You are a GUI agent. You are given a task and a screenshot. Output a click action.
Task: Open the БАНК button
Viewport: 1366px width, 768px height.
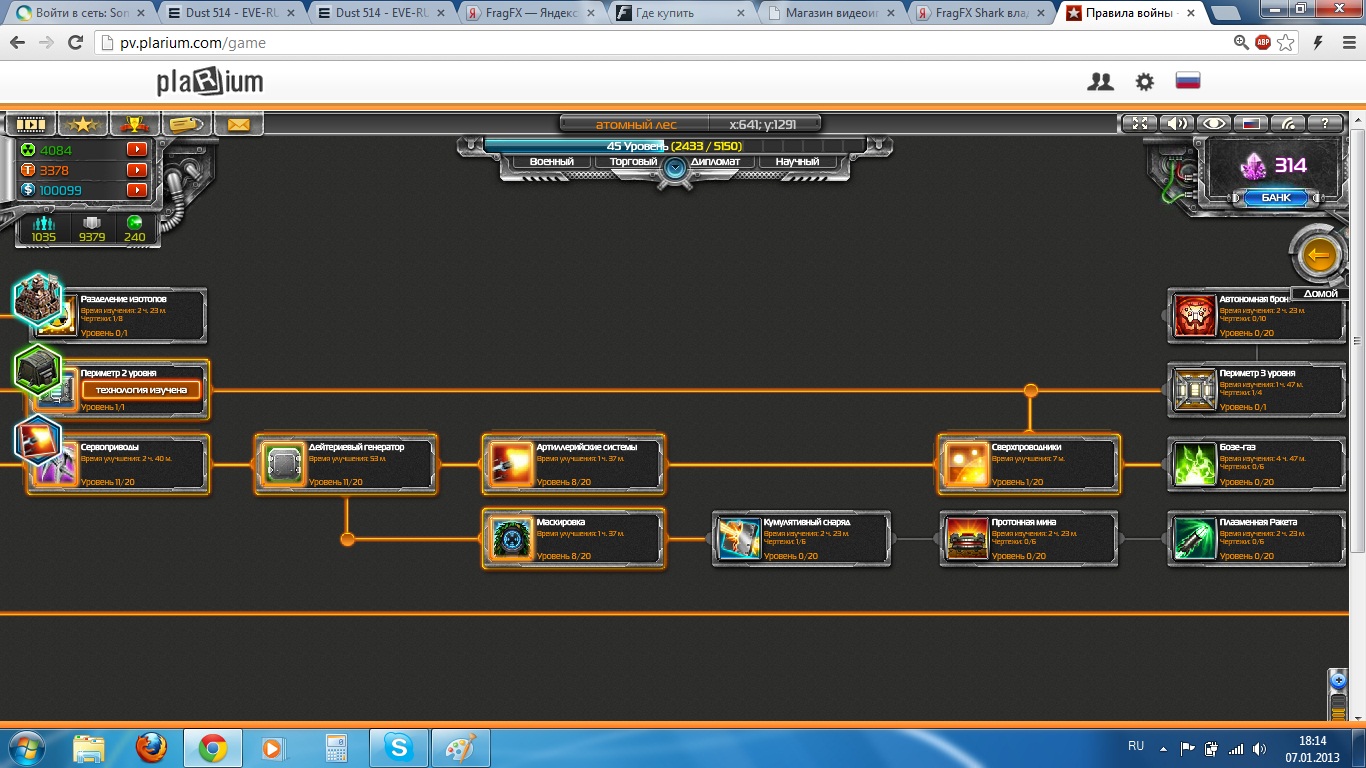(x=1276, y=198)
